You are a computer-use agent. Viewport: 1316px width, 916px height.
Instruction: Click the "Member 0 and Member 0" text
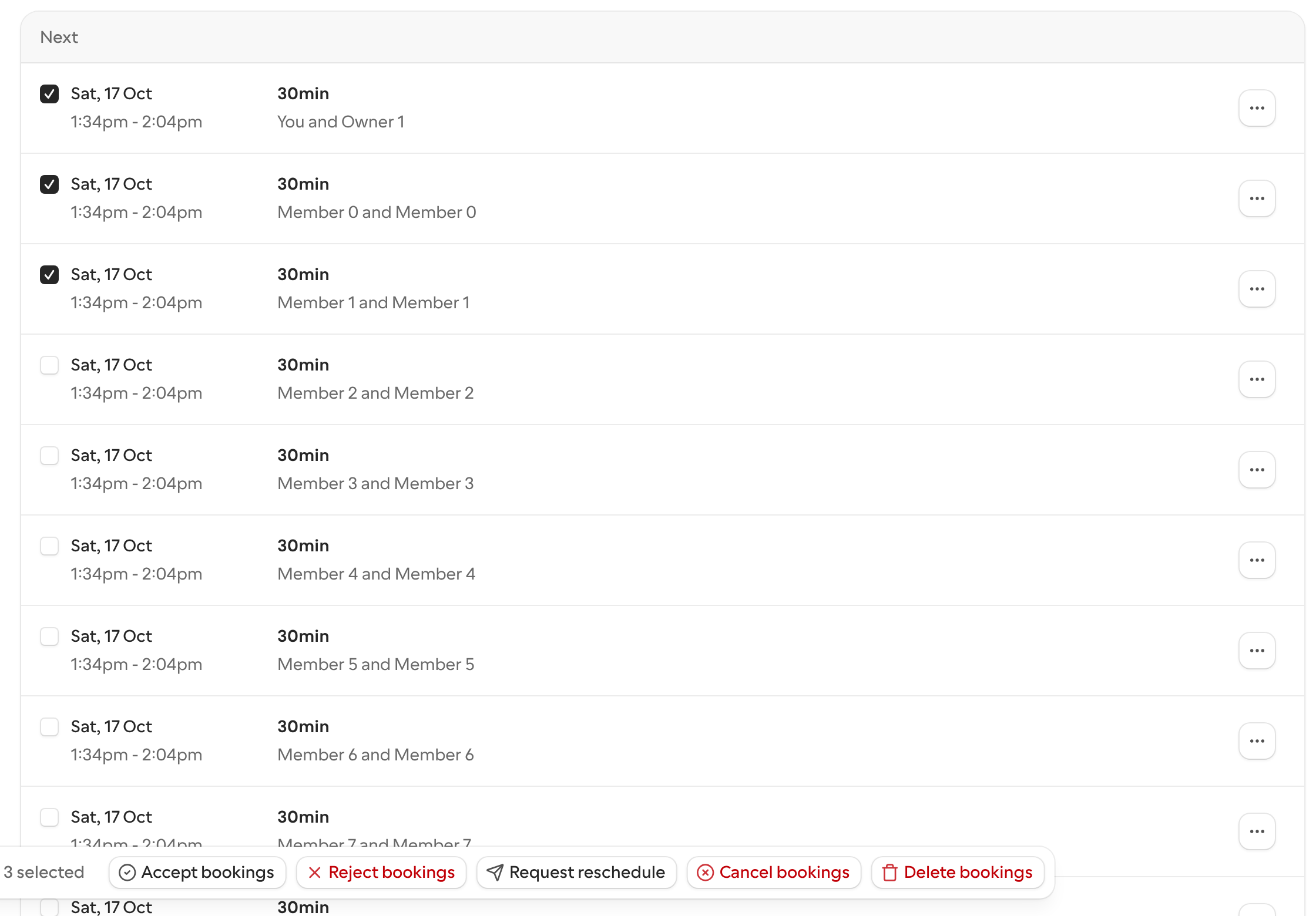click(377, 212)
